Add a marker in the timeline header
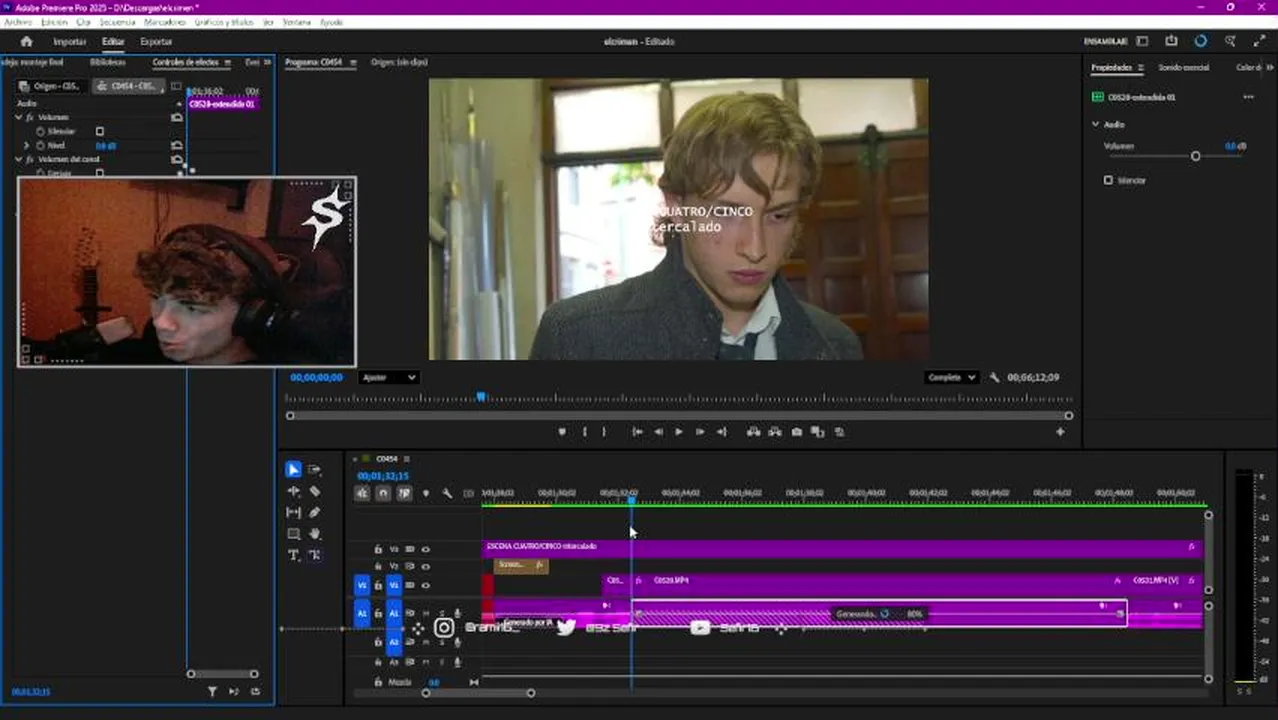 point(426,493)
